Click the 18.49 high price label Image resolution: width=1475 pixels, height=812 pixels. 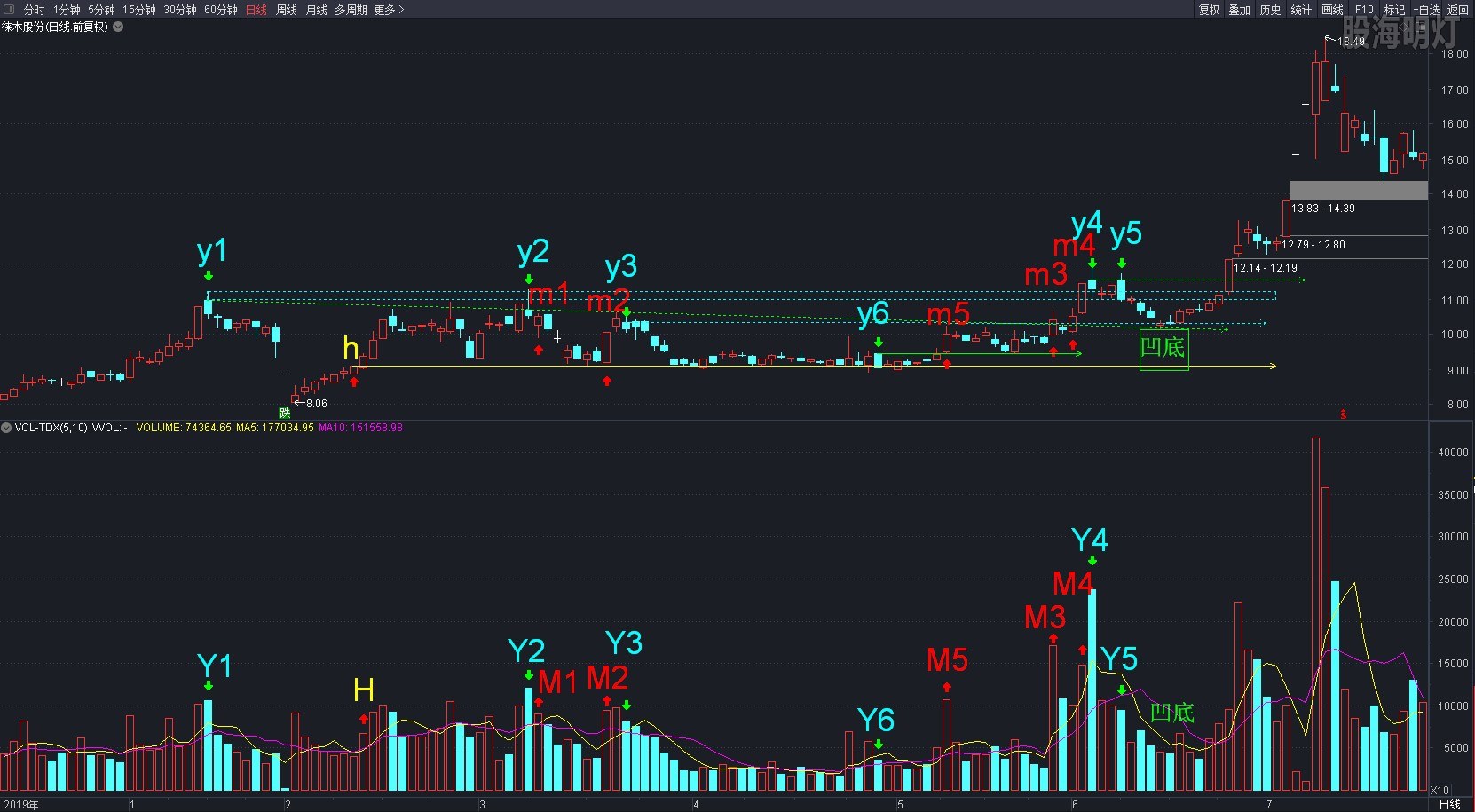click(x=1352, y=42)
